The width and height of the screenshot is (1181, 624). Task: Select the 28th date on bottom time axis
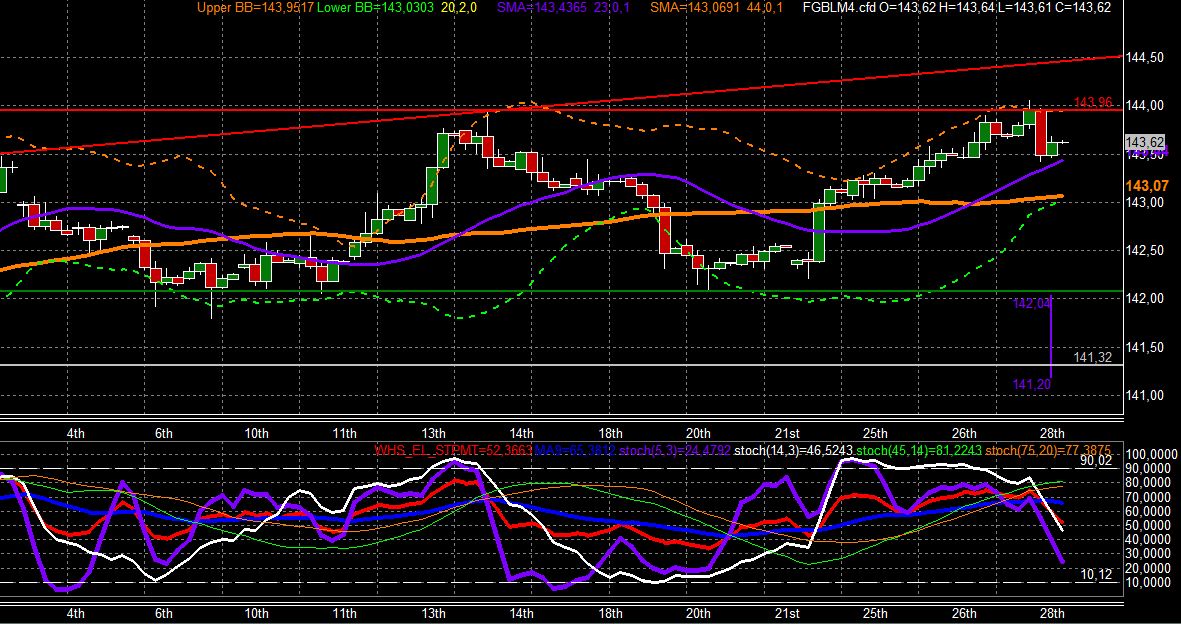pyautogui.click(x=1052, y=611)
